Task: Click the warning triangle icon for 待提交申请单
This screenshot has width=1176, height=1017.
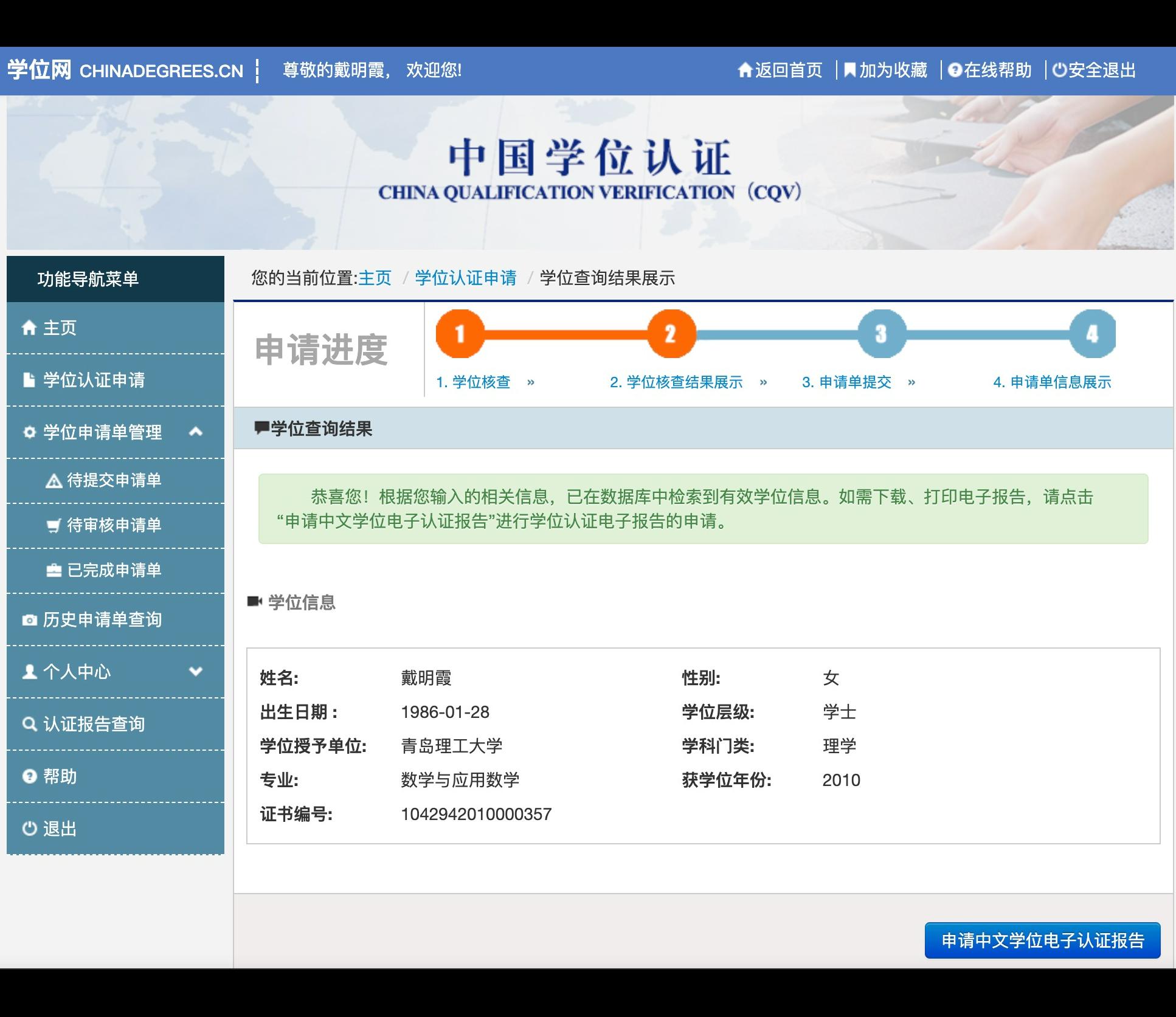Action: click(54, 481)
